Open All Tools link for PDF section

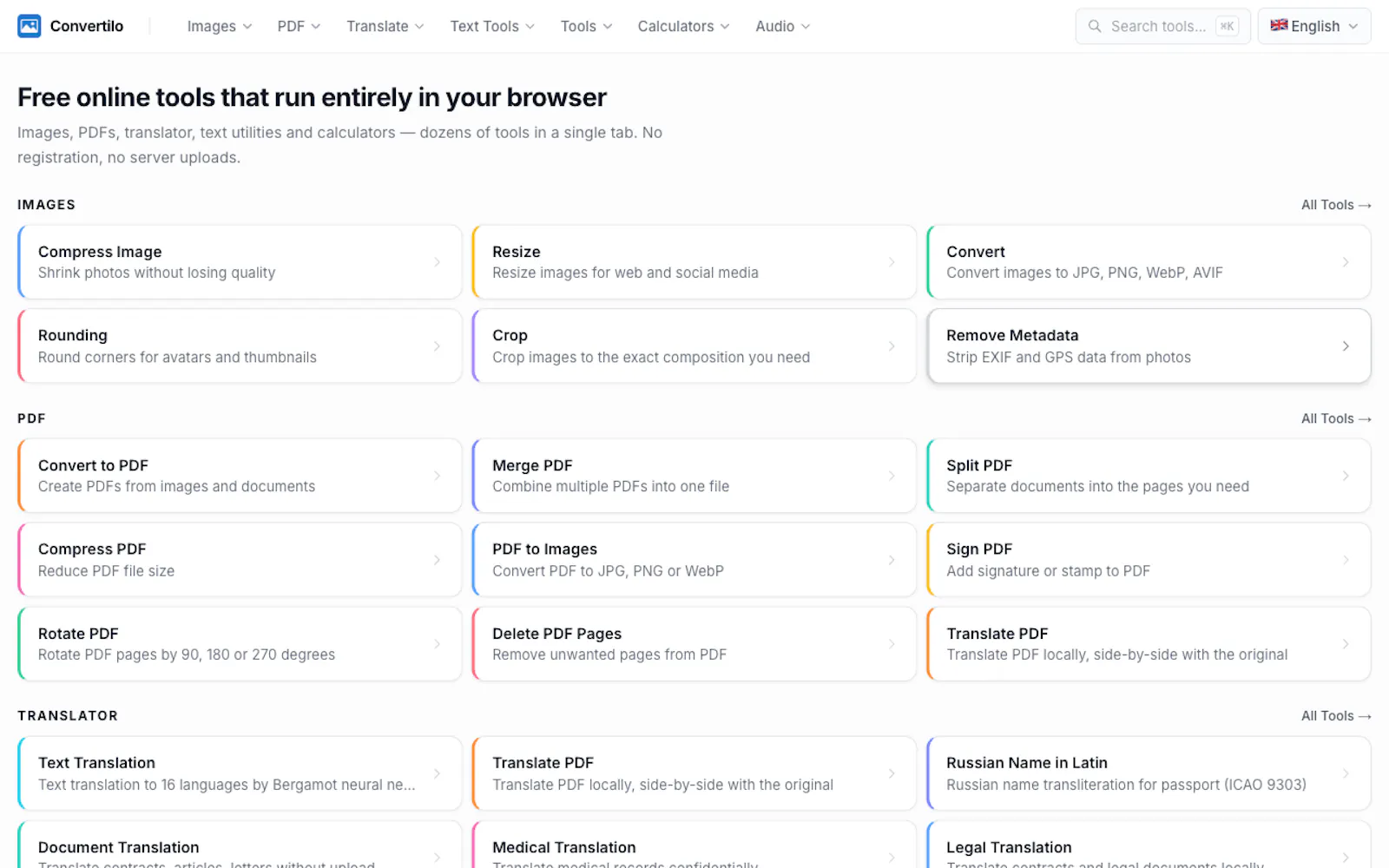(1336, 418)
